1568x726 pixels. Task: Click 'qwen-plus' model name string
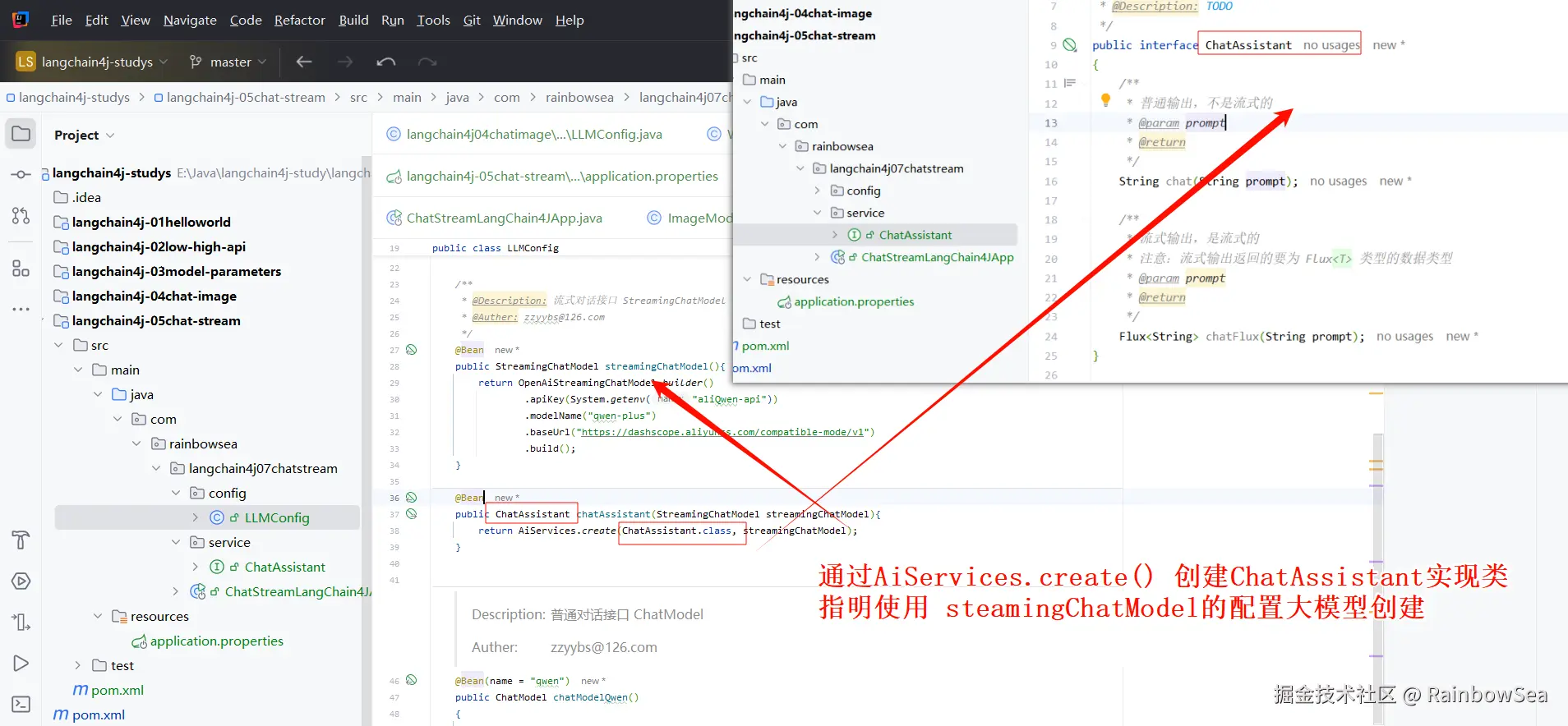tap(621, 416)
